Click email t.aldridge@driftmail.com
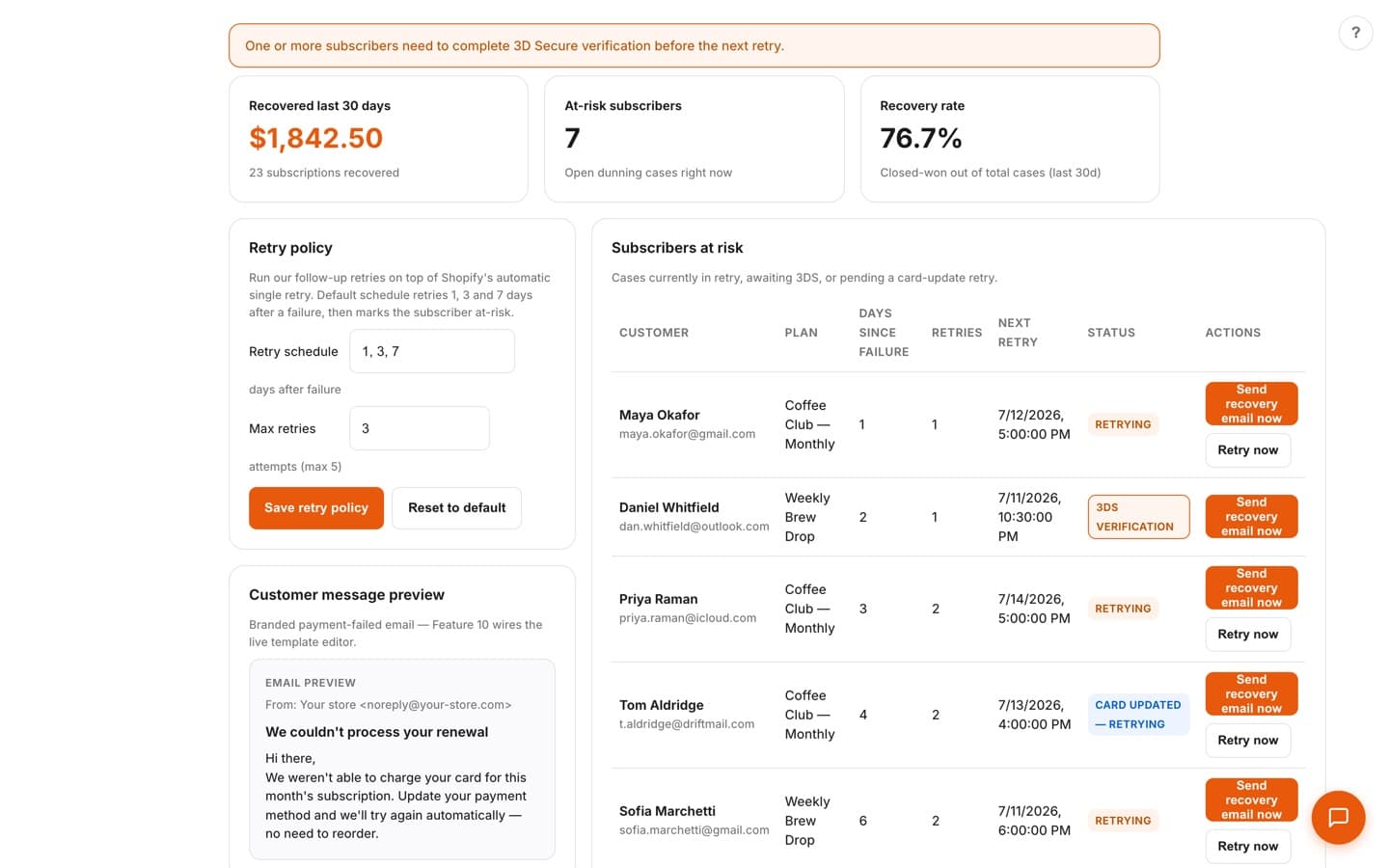 point(686,724)
